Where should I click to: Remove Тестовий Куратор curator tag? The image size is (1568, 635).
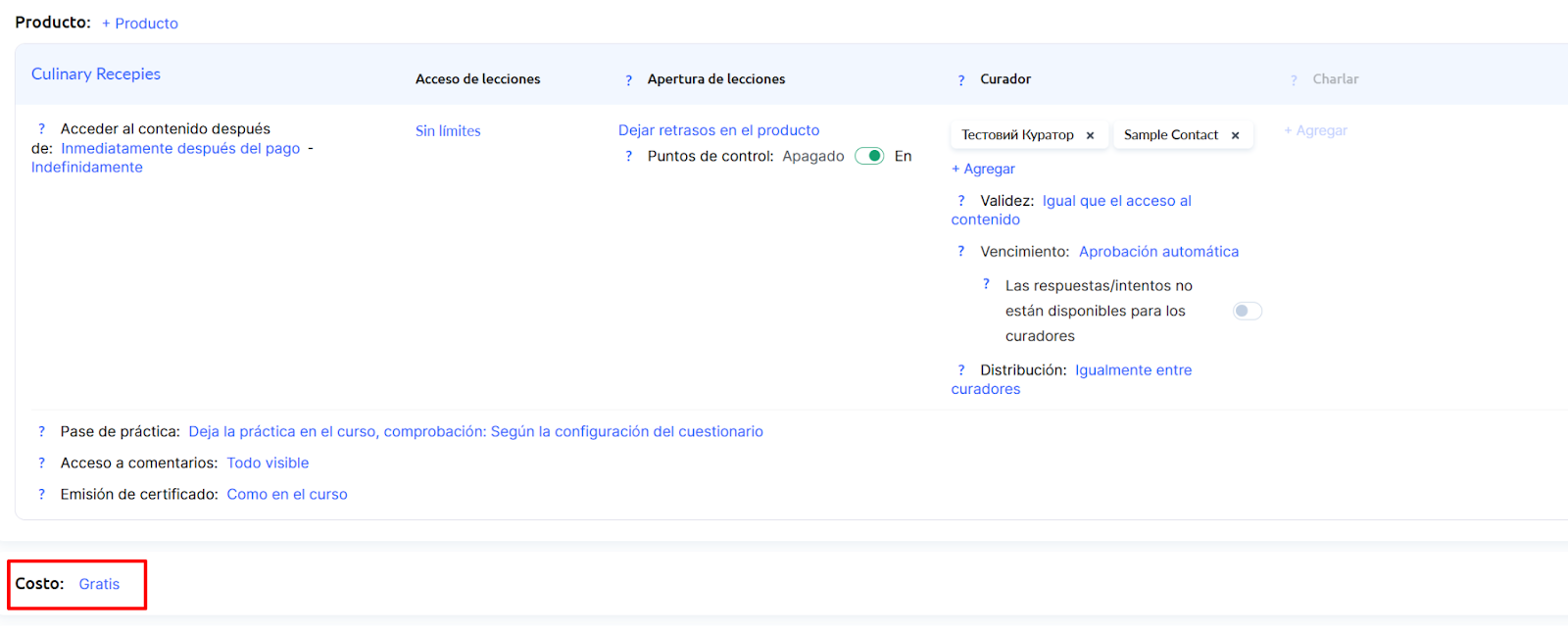1090,136
